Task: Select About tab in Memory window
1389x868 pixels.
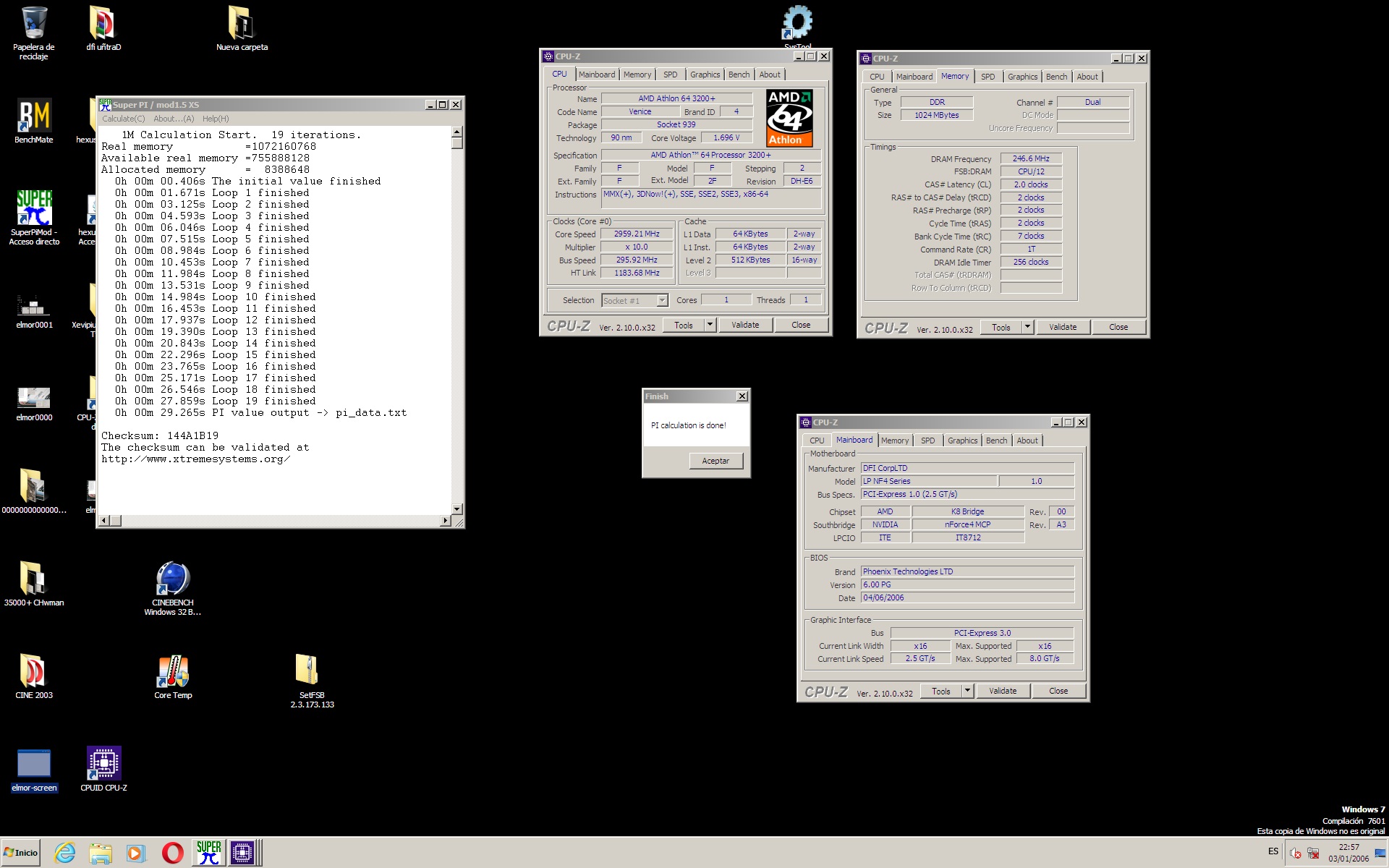Action: [1087, 77]
